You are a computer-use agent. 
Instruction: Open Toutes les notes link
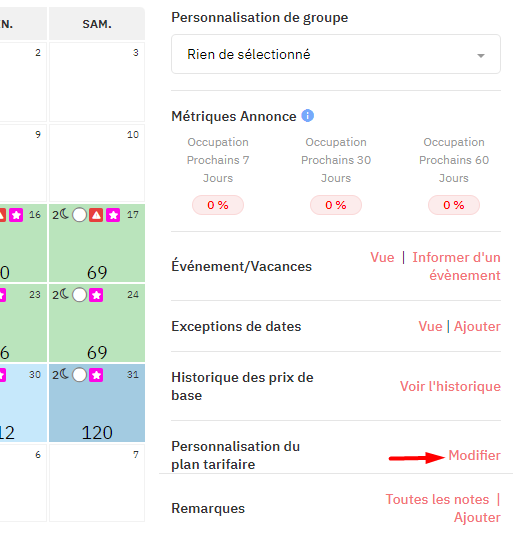437,499
